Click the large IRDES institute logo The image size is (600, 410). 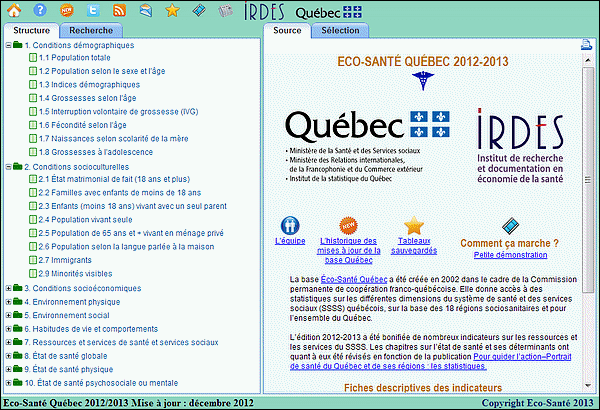click(520, 145)
